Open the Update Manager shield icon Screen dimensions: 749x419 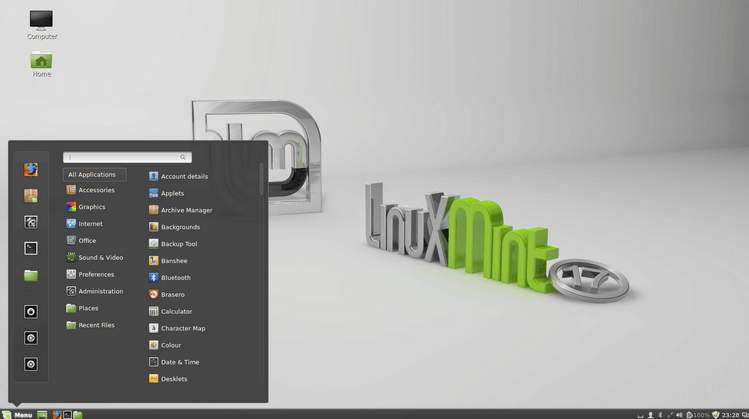(x=716, y=415)
